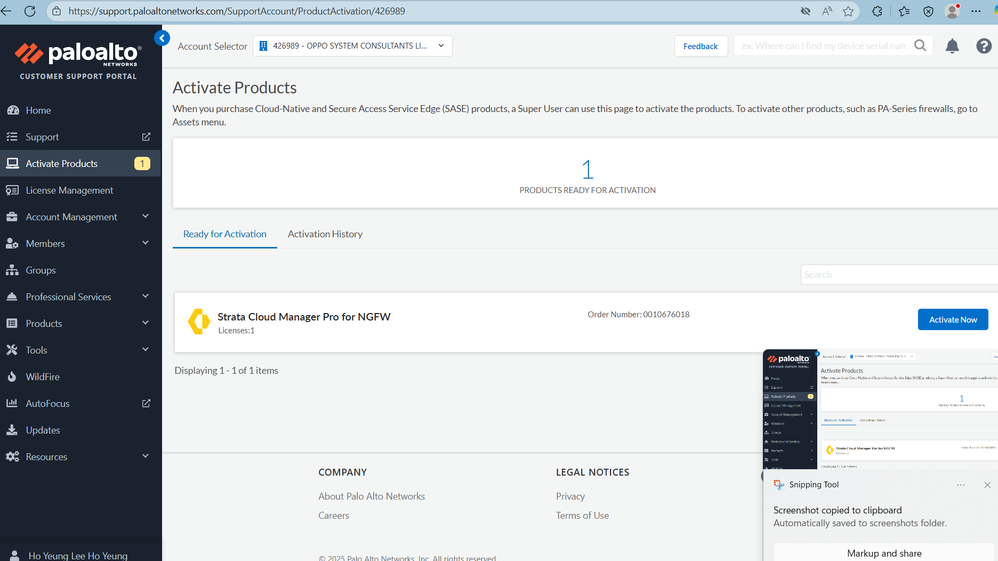This screenshot has width=998, height=561.
Task: Click the WildFire flame icon
Action: [x=12, y=376]
